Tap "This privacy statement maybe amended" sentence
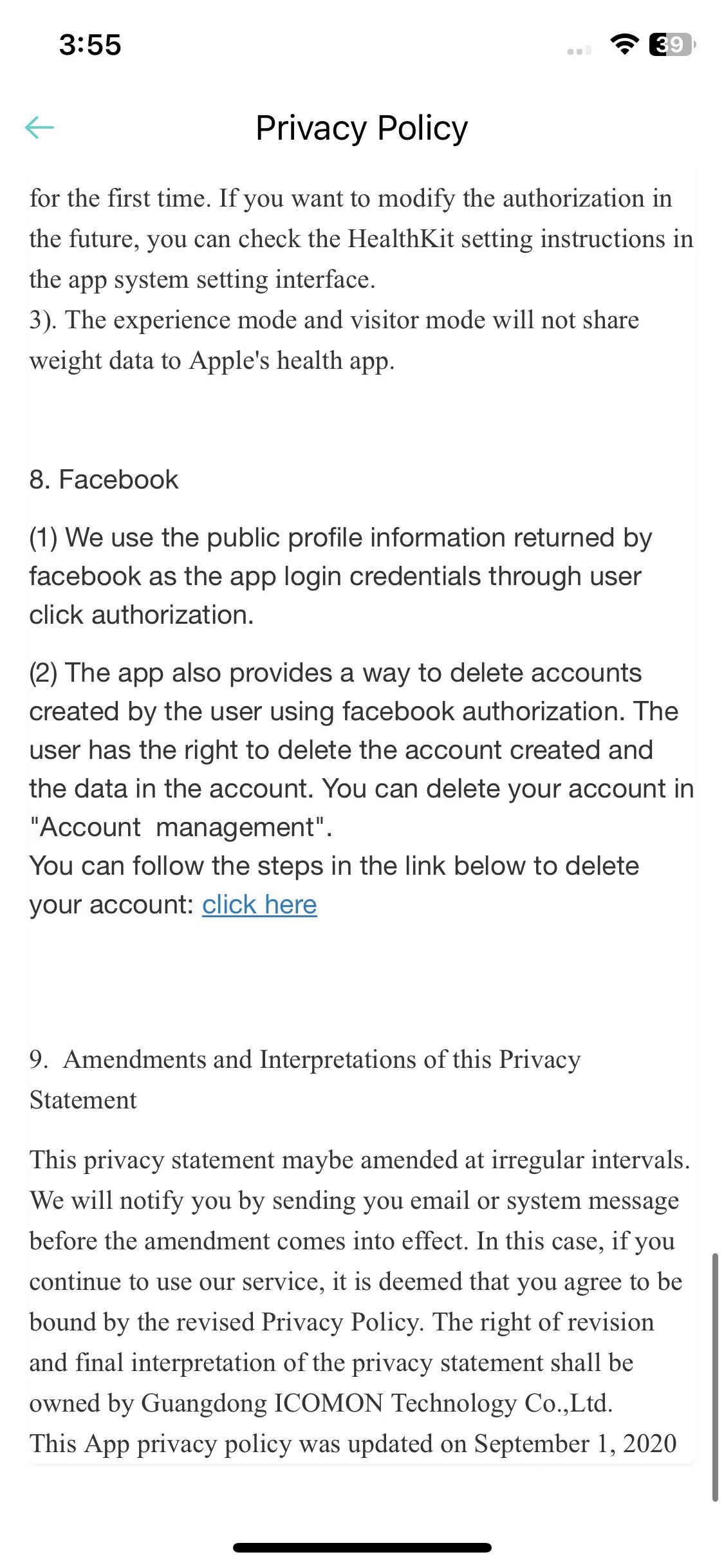The image size is (724, 1568). [360, 1159]
